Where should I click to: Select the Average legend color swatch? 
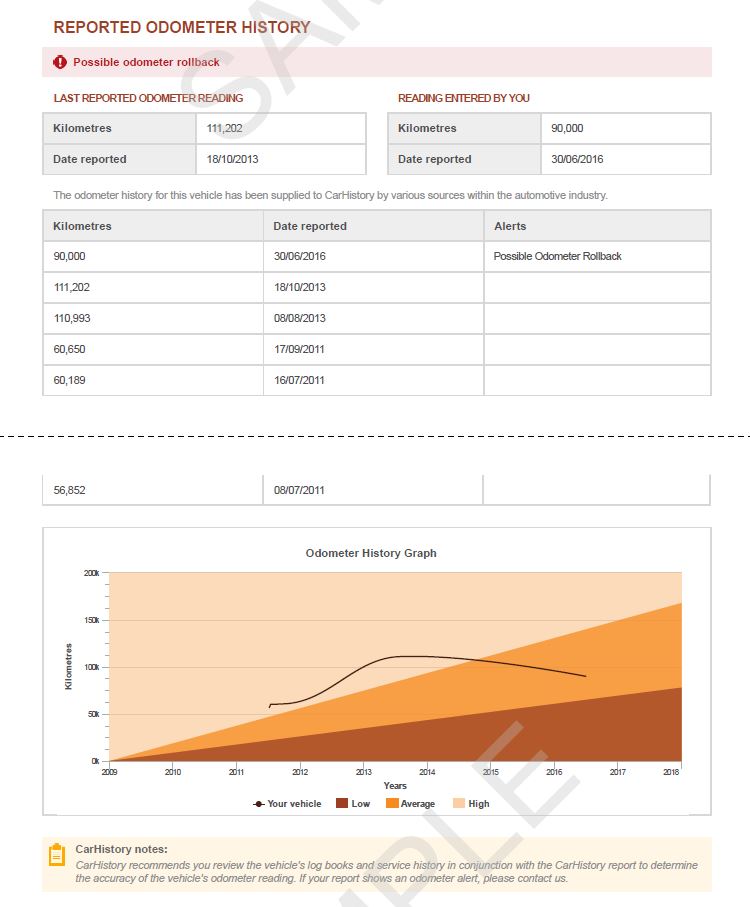pyautogui.click(x=392, y=803)
